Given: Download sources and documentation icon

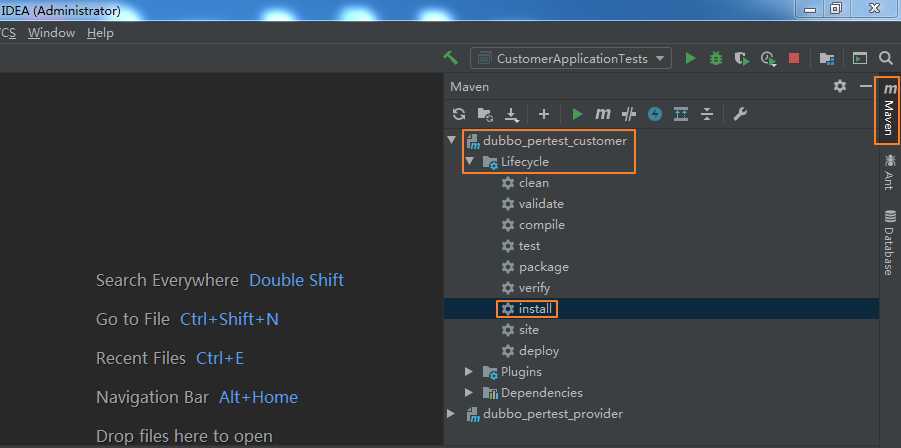Looking at the screenshot, I should pyautogui.click(x=512, y=115).
